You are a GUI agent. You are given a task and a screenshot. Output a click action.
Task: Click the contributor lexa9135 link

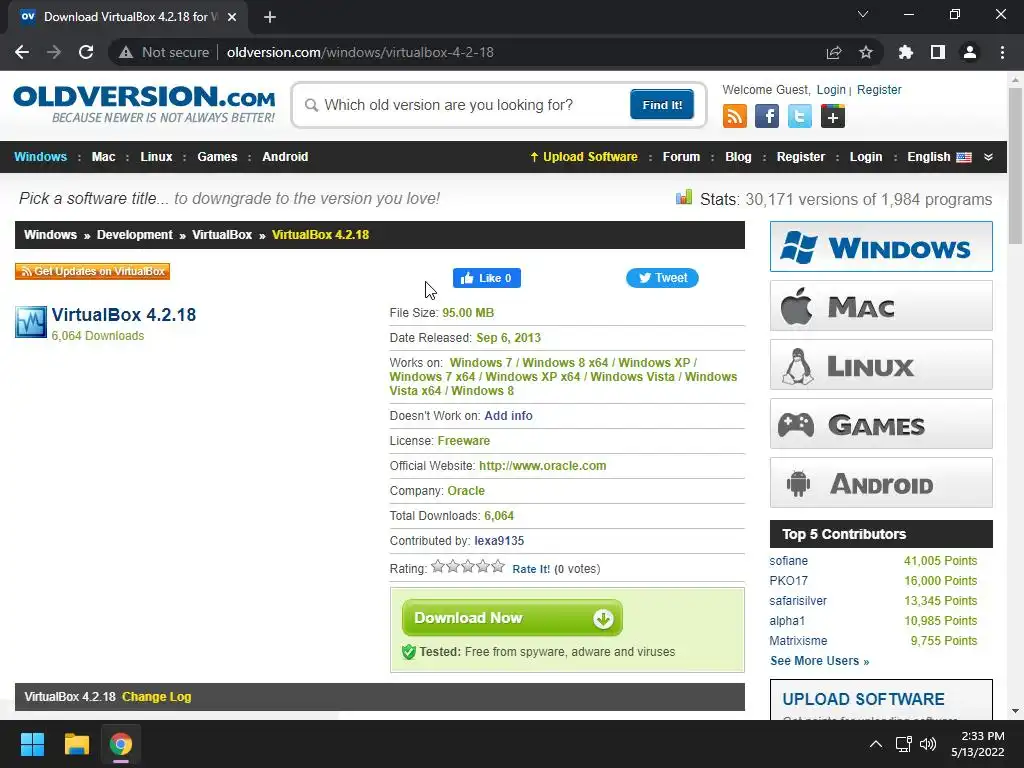[499, 541]
